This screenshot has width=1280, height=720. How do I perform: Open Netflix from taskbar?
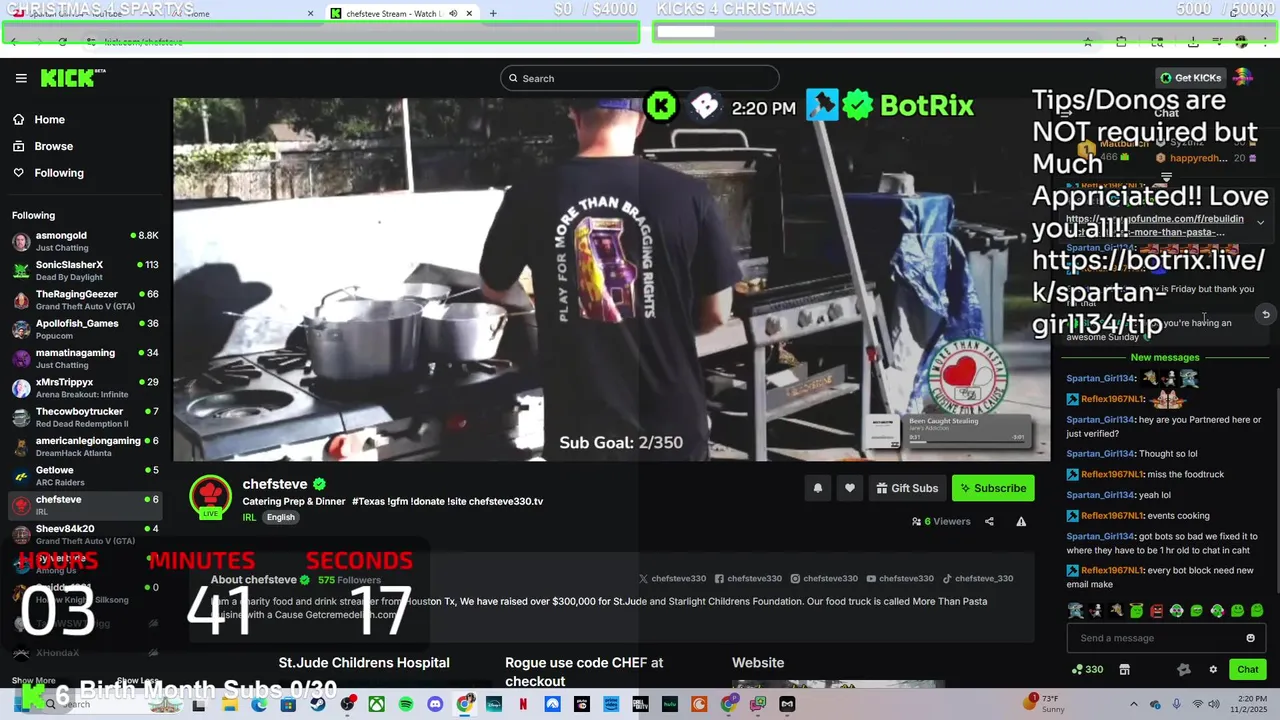coord(523,704)
